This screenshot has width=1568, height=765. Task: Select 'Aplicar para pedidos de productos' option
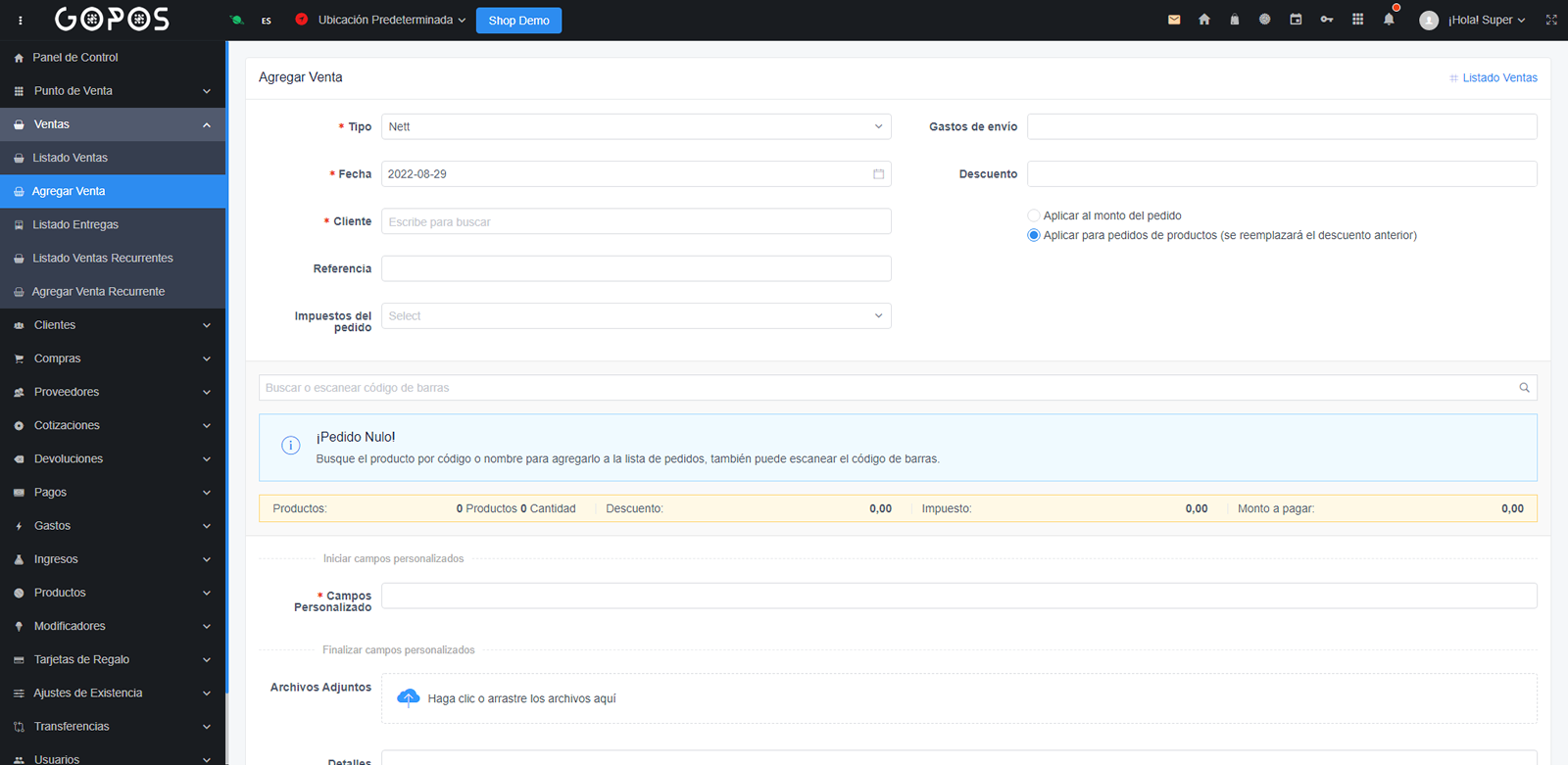pyautogui.click(x=1034, y=235)
